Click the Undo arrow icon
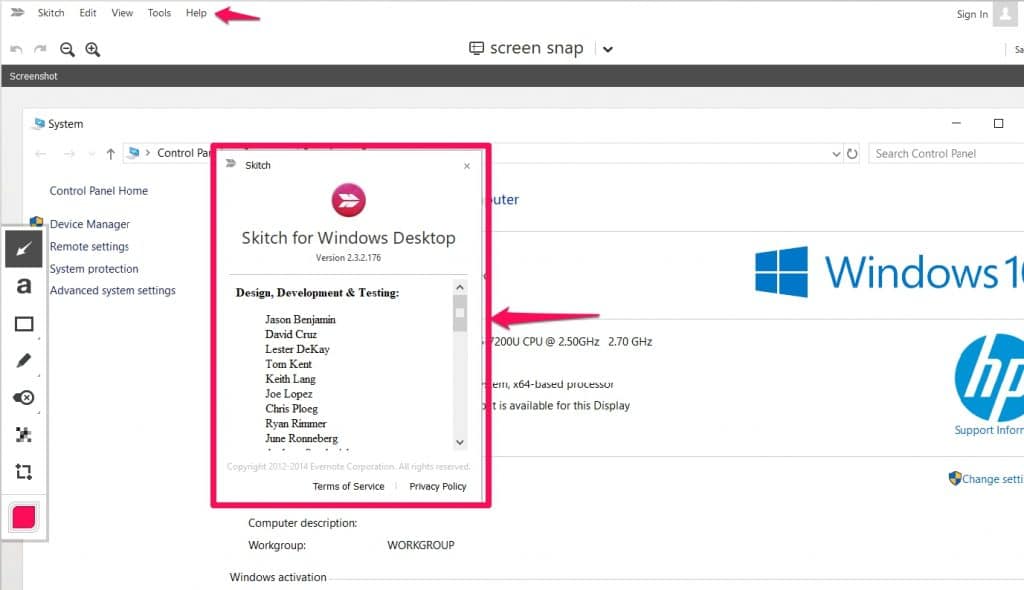 (16, 49)
